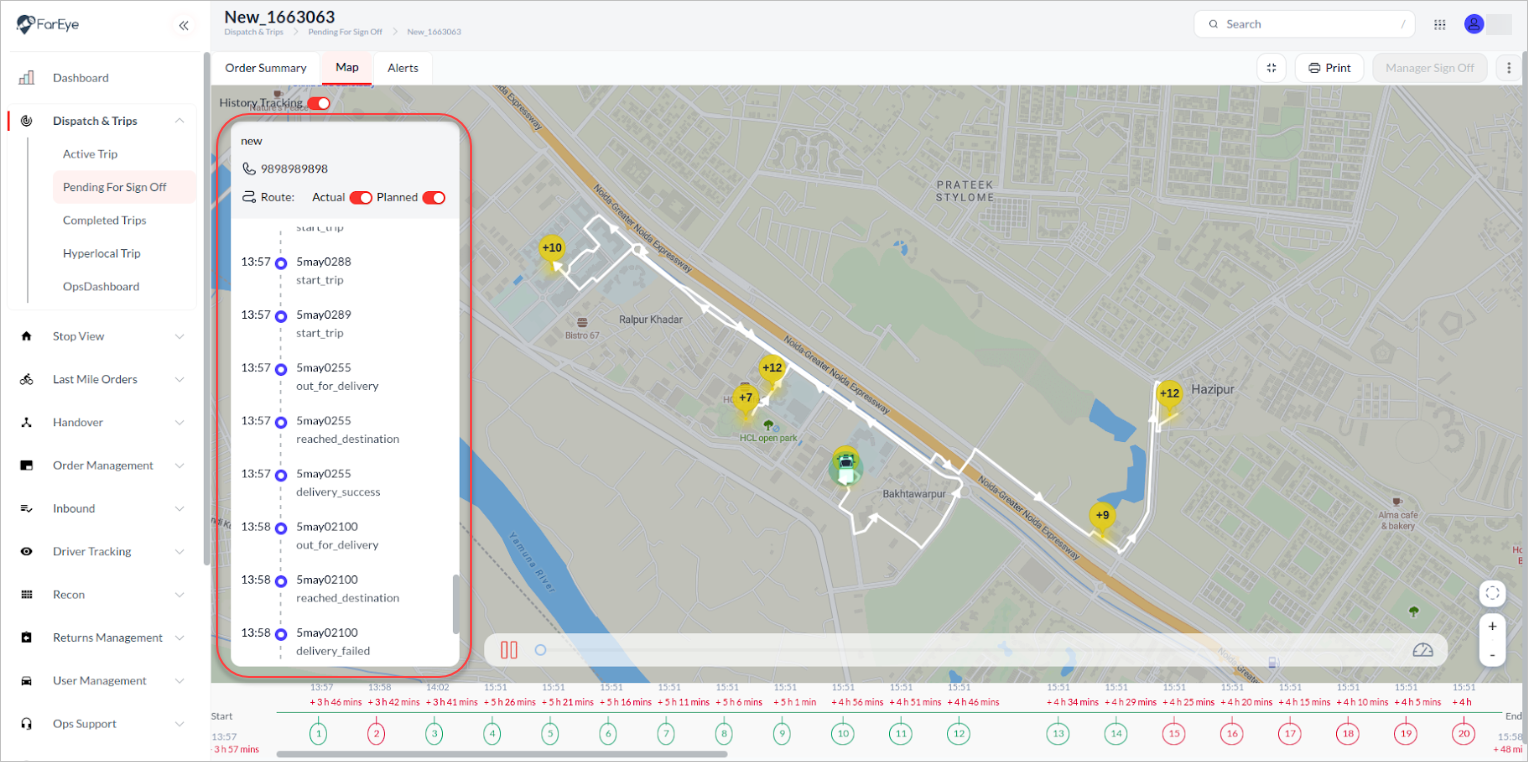Toggle the Planned route switch
This screenshot has width=1528, height=762.
click(434, 198)
